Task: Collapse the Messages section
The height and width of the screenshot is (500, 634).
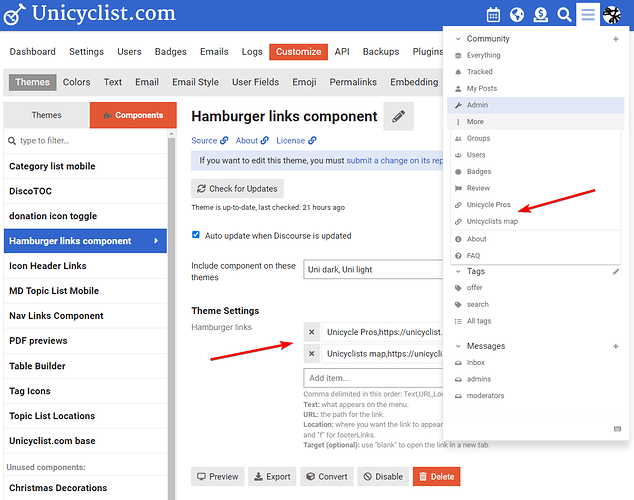Action: coord(458,346)
